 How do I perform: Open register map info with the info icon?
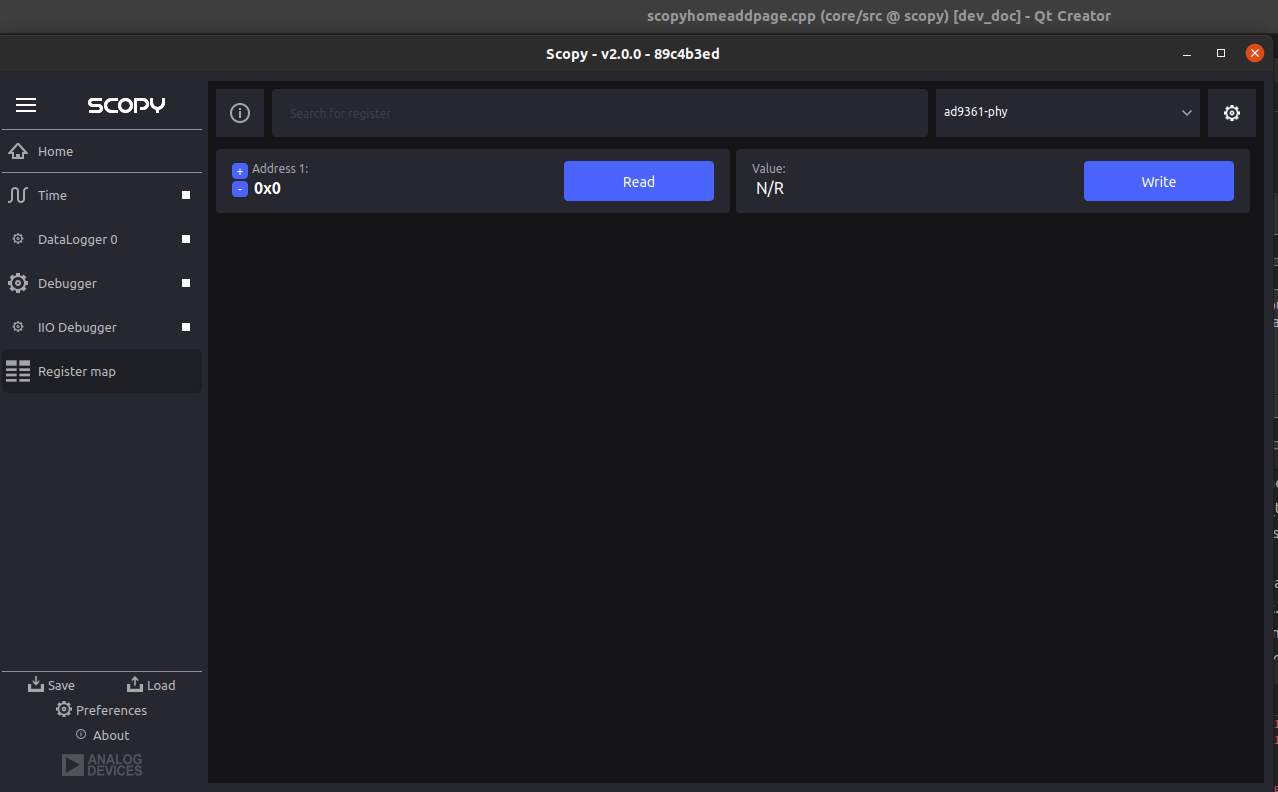(x=240, y=113)
